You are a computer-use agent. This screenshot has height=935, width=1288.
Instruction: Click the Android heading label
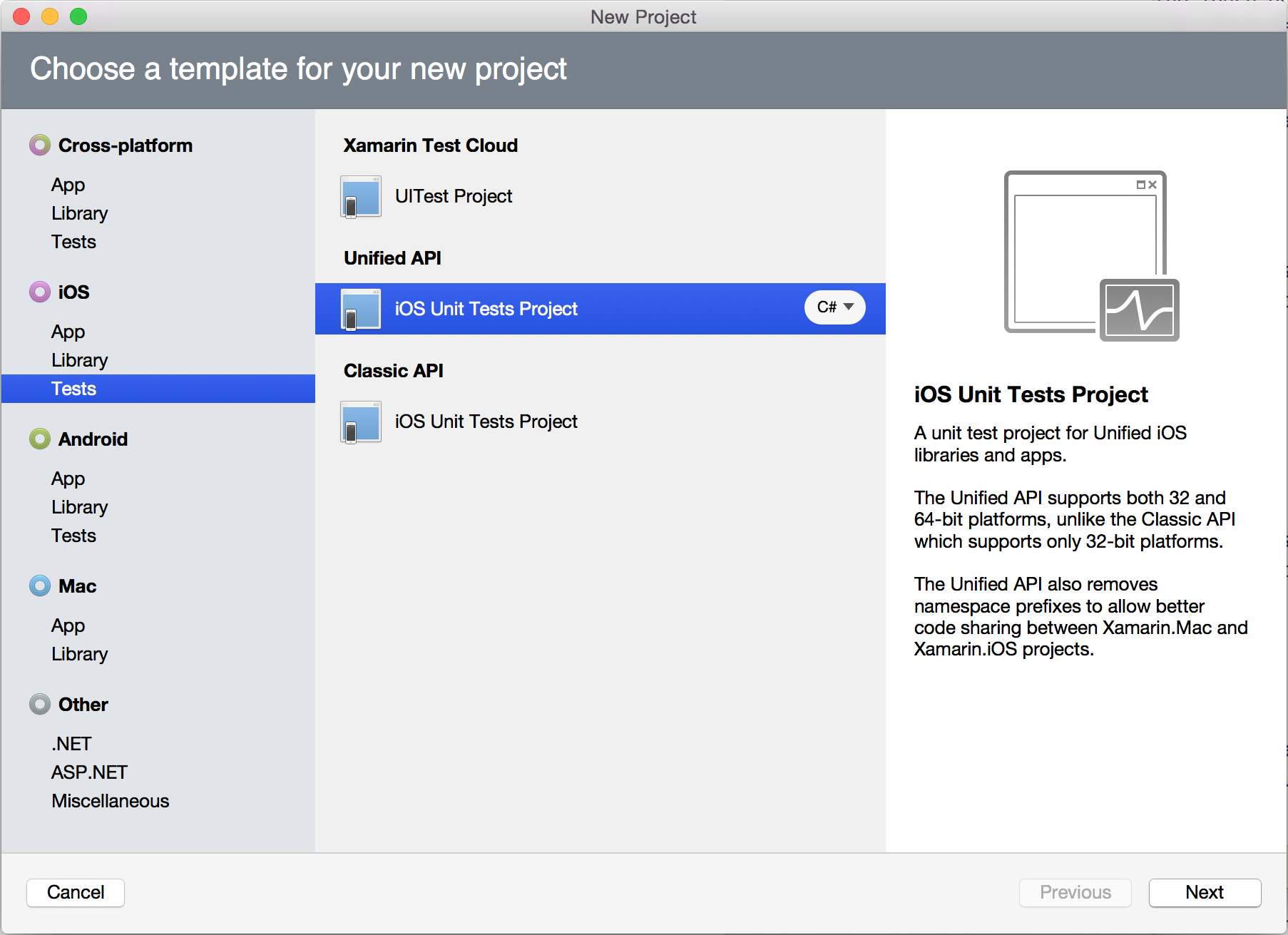click(93, 439)
